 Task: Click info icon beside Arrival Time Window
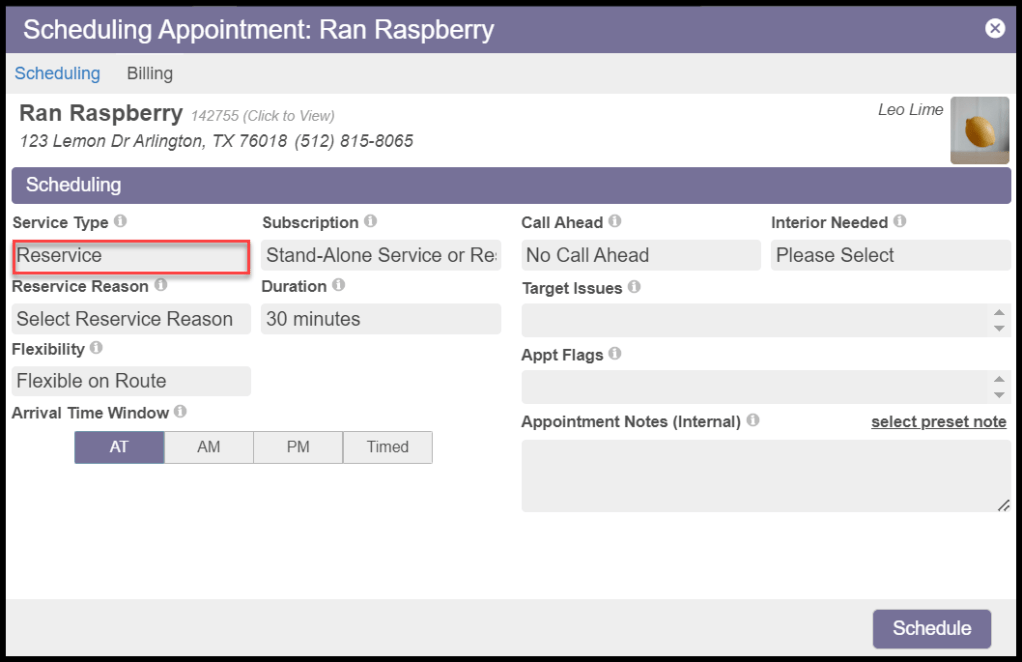pos(180,411)
